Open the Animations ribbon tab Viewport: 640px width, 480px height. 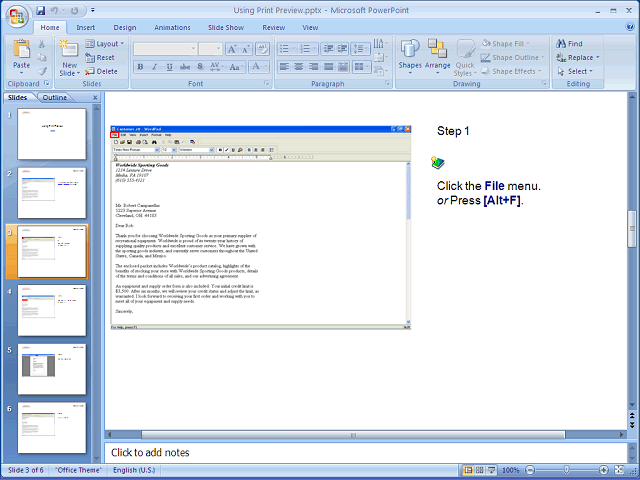pos(172,27)
